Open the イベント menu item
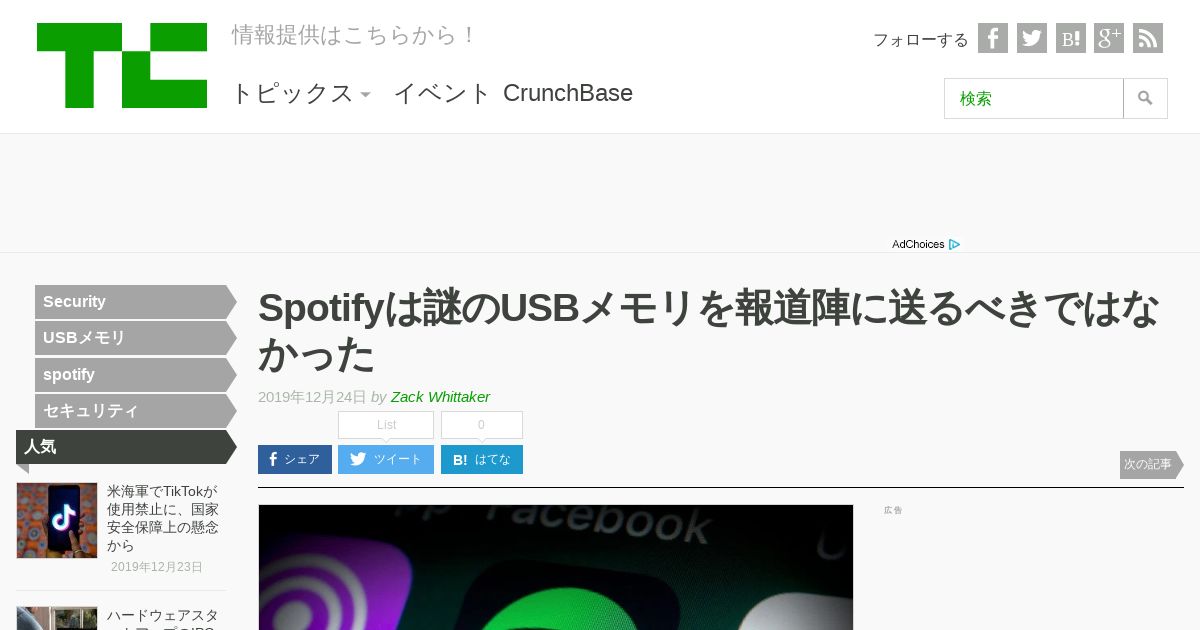Viewport: 1200px width, 630px height. pos(442,93)
